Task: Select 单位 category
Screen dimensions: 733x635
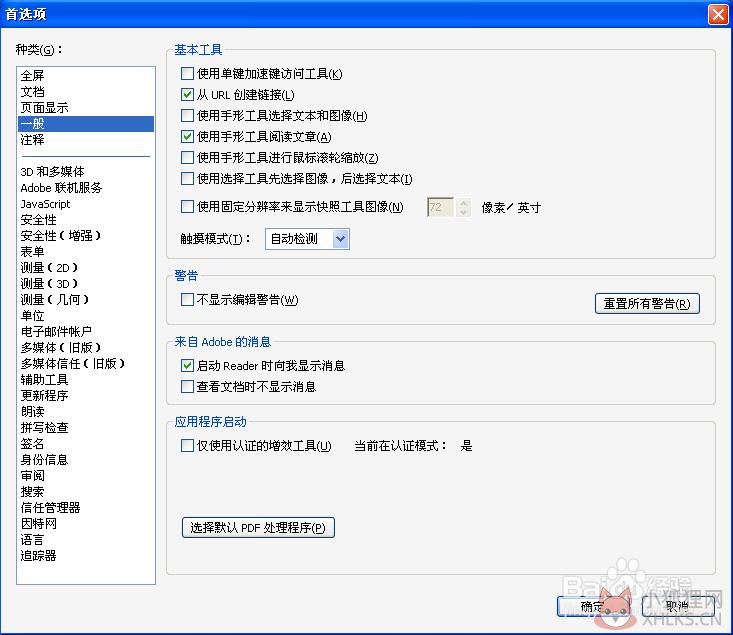Action: pyautogui.click(x=86, y=316)
